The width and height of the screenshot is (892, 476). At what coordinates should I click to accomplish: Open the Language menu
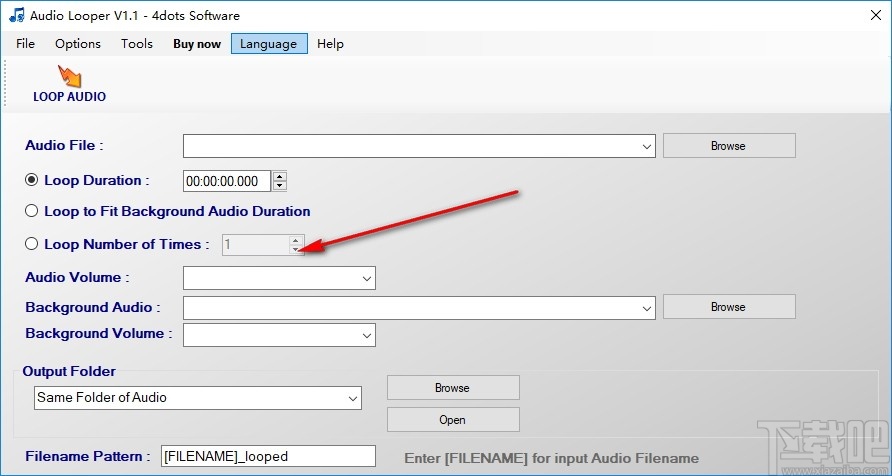269,44
